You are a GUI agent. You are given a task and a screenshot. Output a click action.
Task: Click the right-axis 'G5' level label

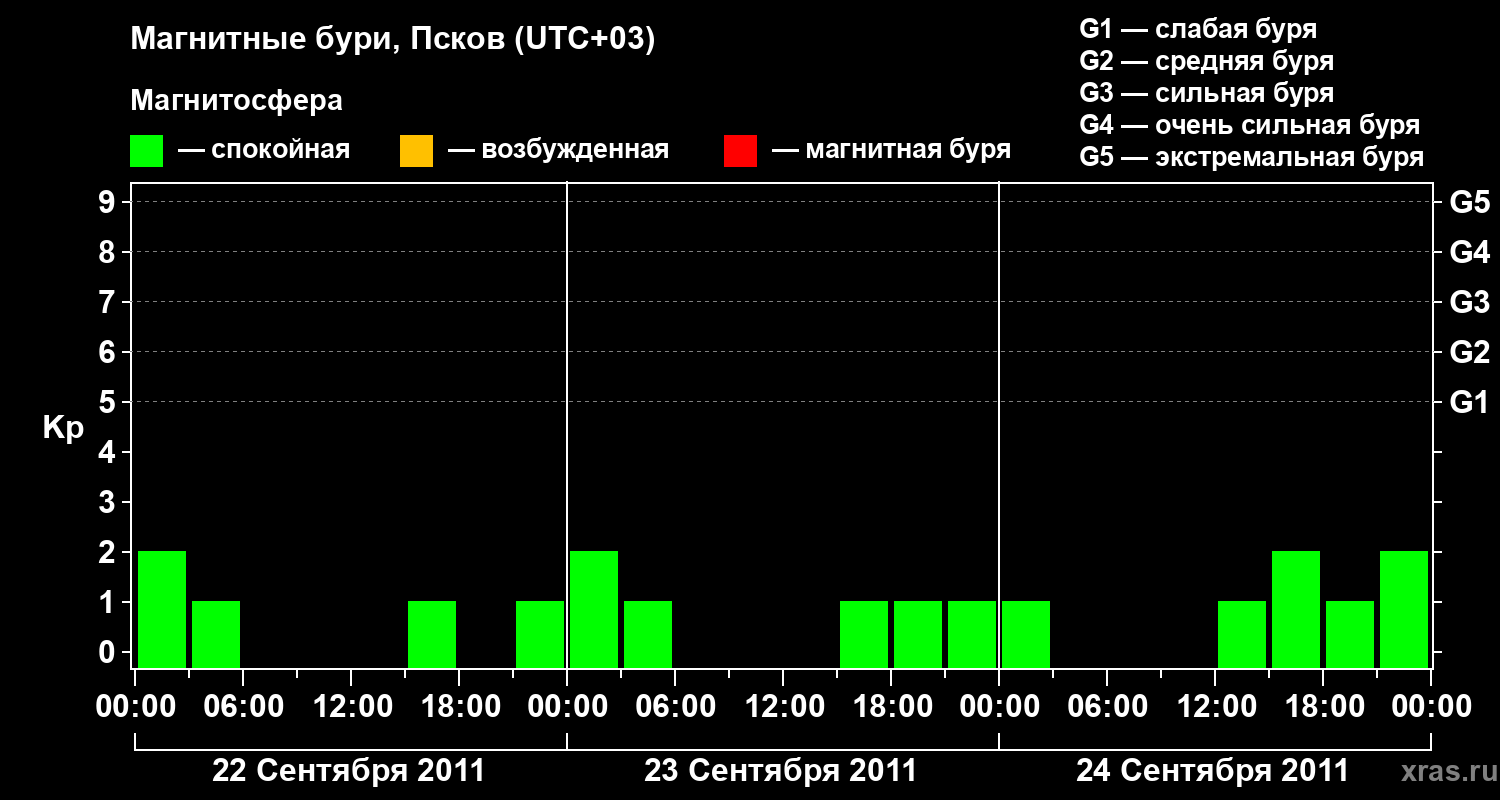(1469, 202)
